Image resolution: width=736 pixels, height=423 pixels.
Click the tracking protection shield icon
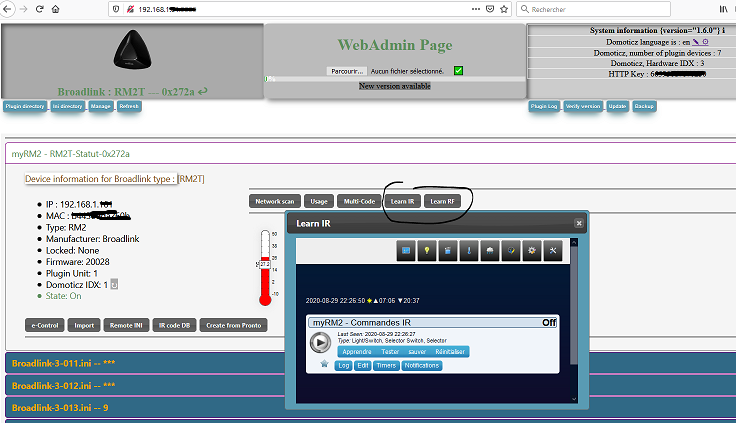click(116, 9)
